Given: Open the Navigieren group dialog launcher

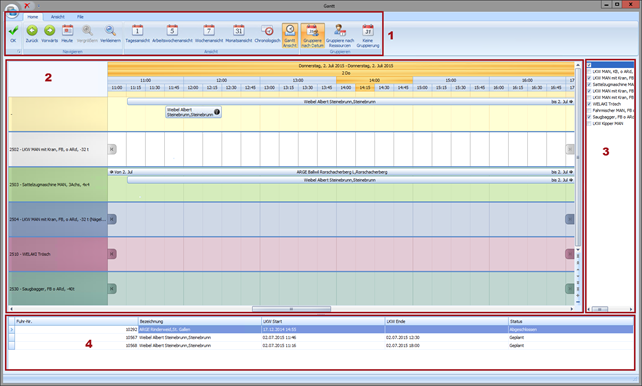Looking at the screenshot, I should point(19,52).
